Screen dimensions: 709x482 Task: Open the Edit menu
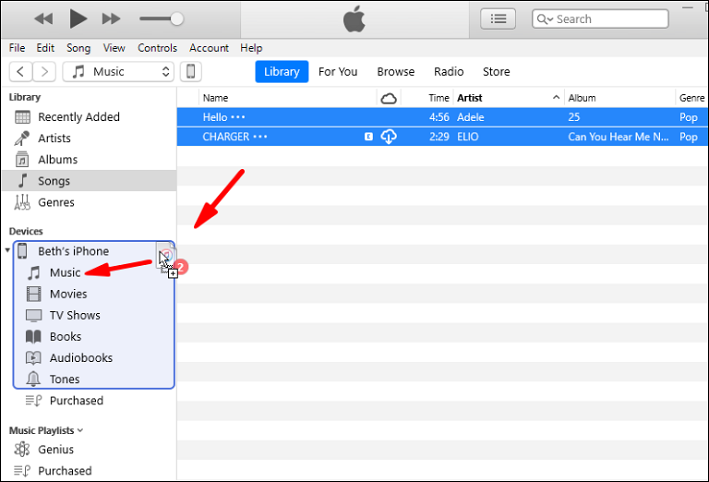click(45, 48)
